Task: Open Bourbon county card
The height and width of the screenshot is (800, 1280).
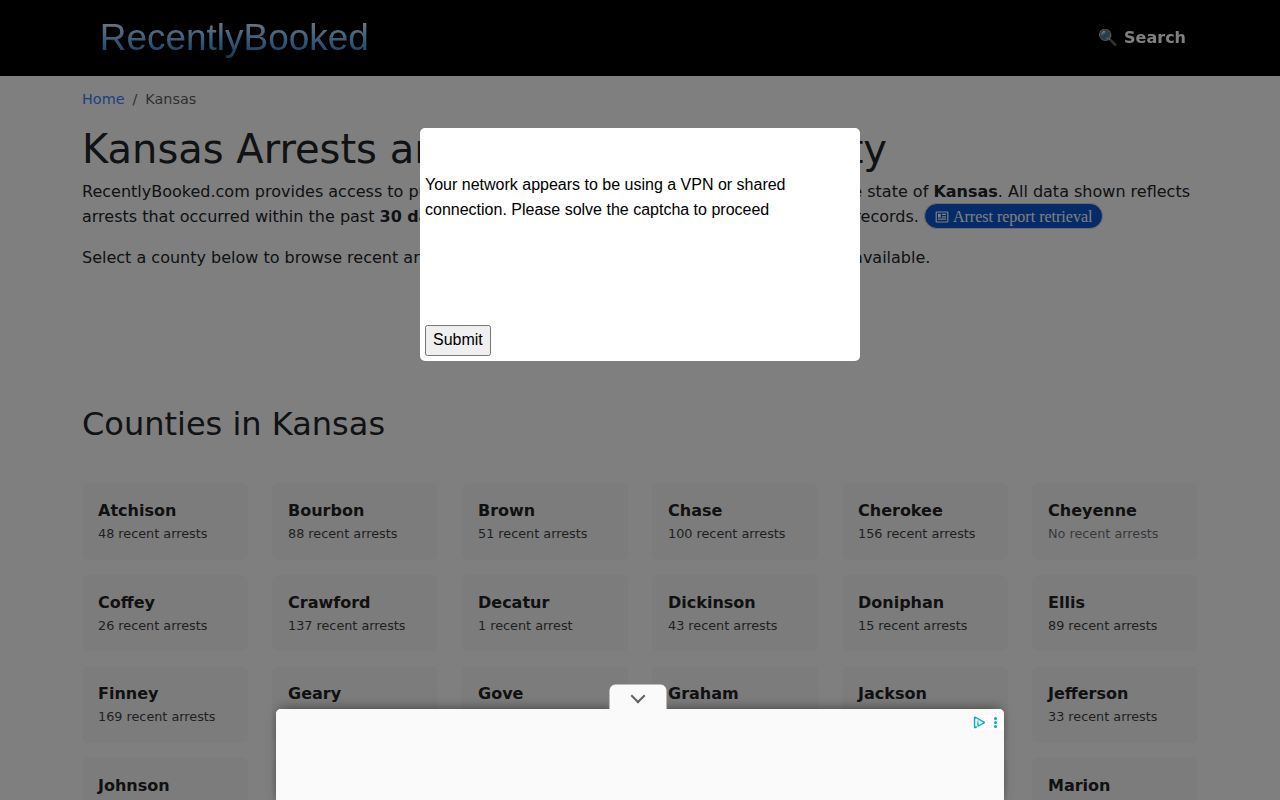Action: pyautogui.click(x=355, y=521)
